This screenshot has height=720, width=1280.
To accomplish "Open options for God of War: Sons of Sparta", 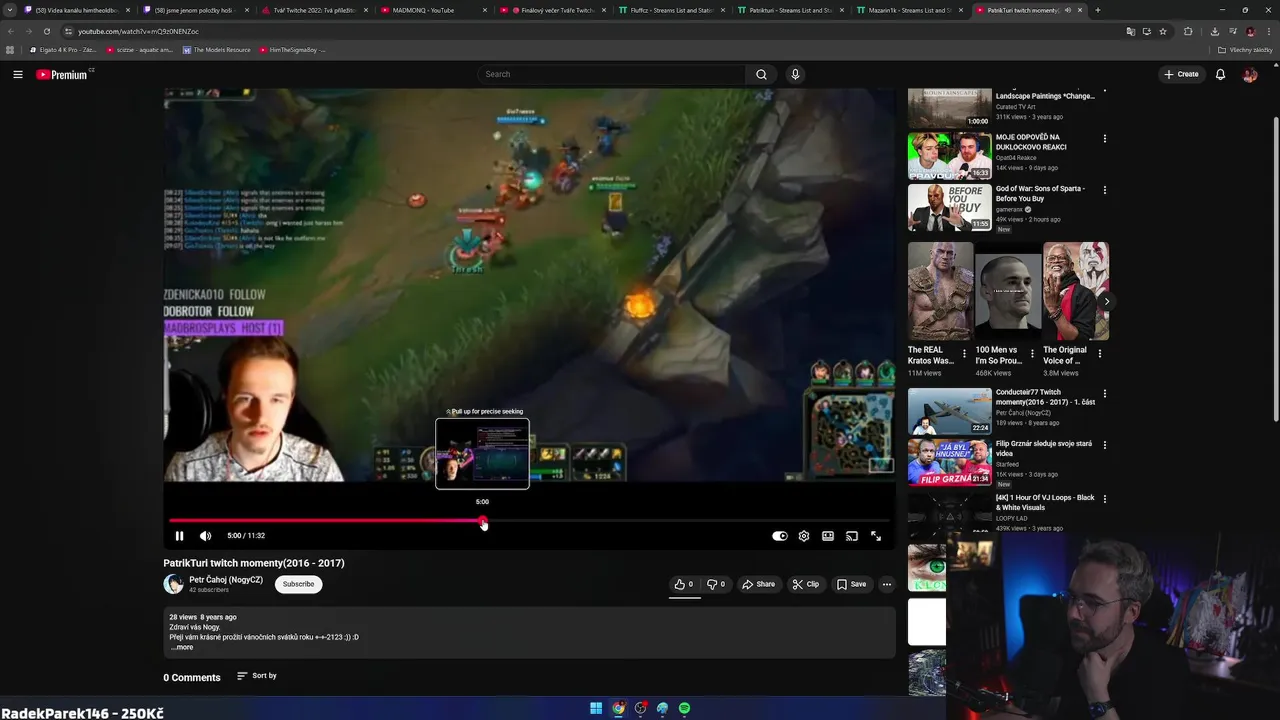I will click(x=1105, y=190).
